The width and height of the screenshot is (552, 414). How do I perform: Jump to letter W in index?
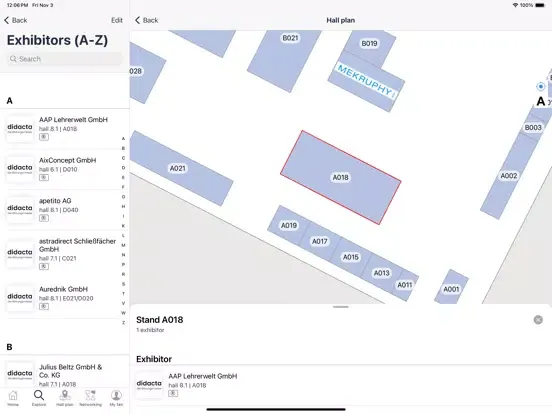[123, 313]
